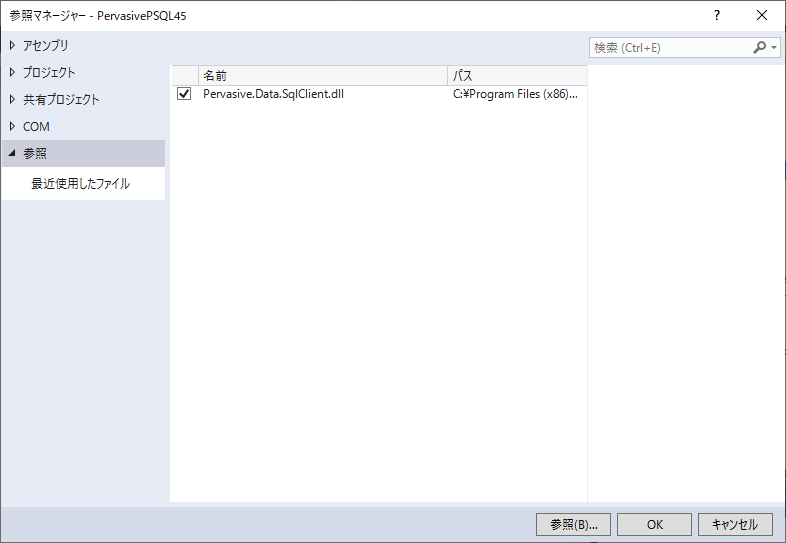This screenshot has height=543, width=786.
Task: Focus the 検索 (Ctrl+E) search field
Action: [x=668, y=47]
